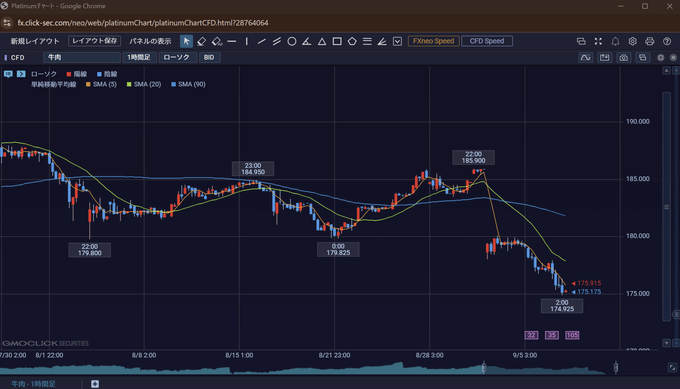Select the 牛肉 - 1時間足 tab
Image resolution: width=680 pixels, height=389 pixels.
[33, 384]
